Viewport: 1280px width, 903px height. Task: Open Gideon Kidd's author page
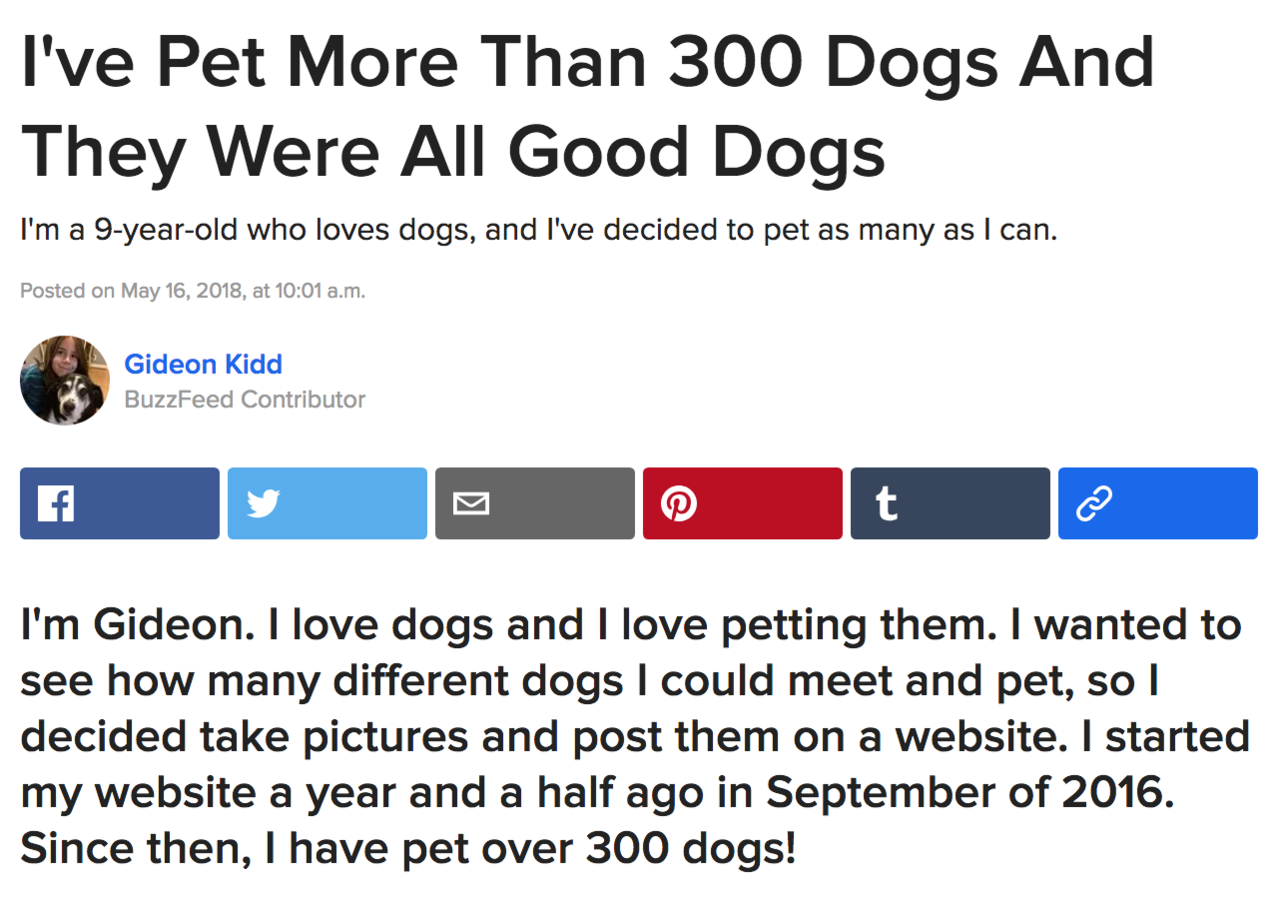tap(203, 364)
